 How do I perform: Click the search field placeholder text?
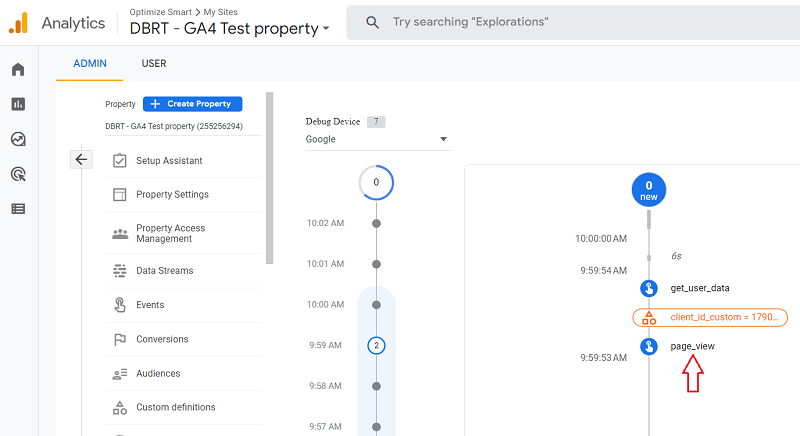pos(470,22)
